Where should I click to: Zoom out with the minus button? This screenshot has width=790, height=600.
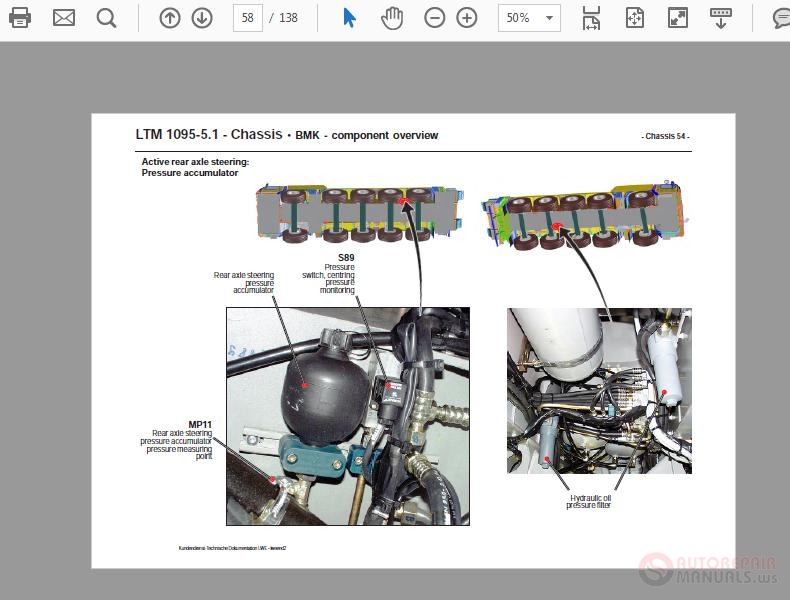[434, 18]
